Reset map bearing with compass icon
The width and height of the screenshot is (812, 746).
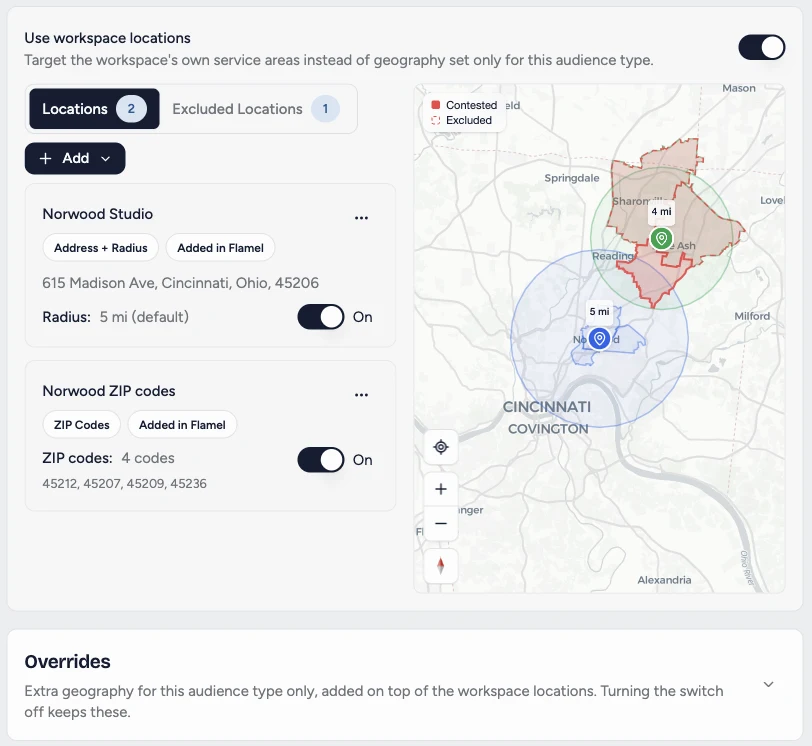441,565
